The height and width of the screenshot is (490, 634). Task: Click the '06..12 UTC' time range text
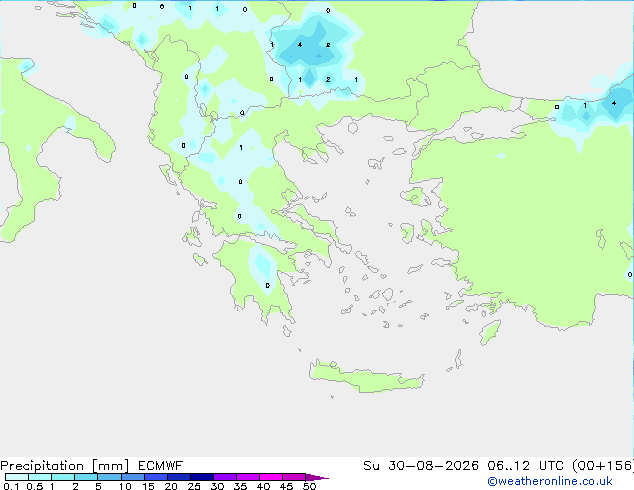point(526,465)
